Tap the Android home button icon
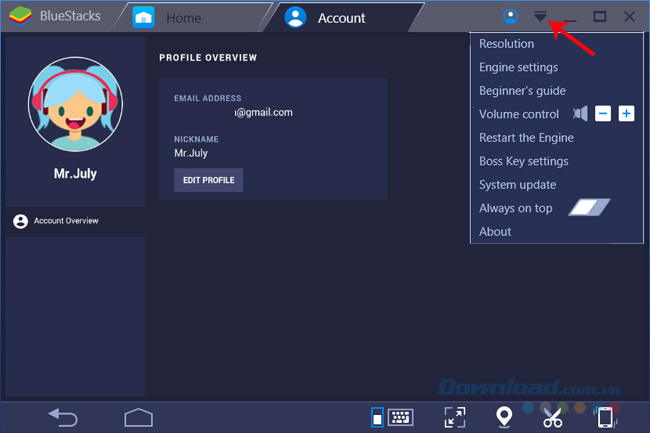650x433 pixels. (138, 416)
